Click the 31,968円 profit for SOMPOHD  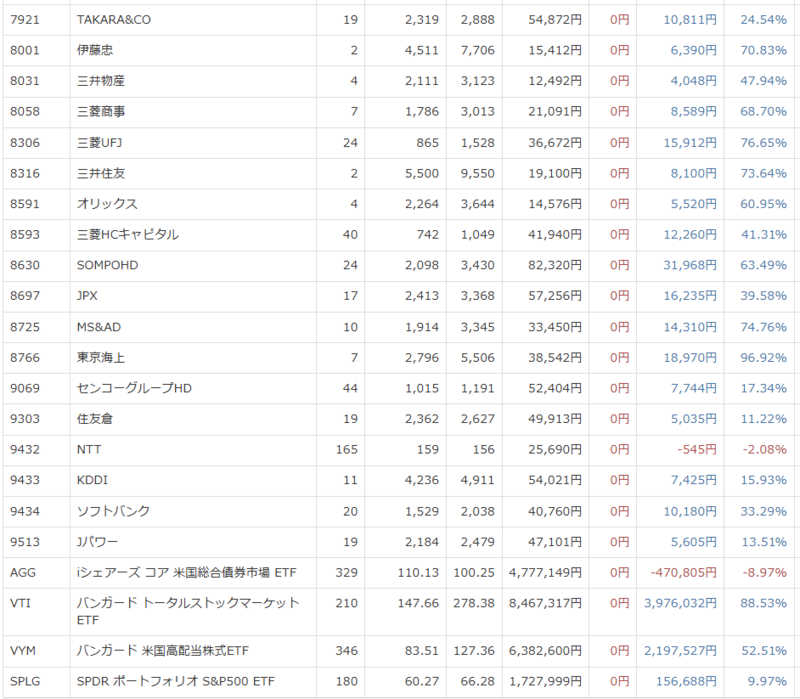point(690,265)
